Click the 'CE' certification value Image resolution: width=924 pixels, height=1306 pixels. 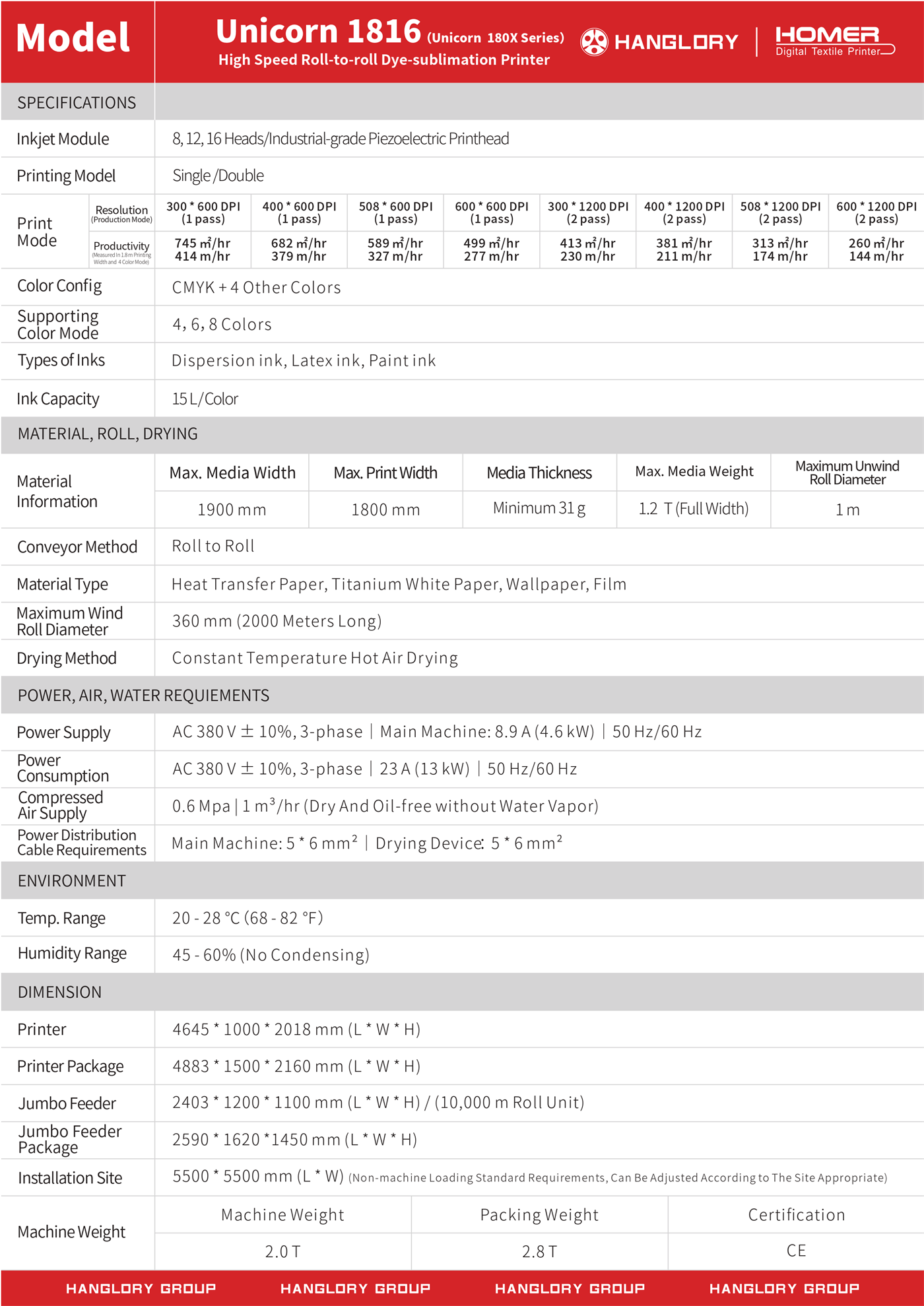796,1251
